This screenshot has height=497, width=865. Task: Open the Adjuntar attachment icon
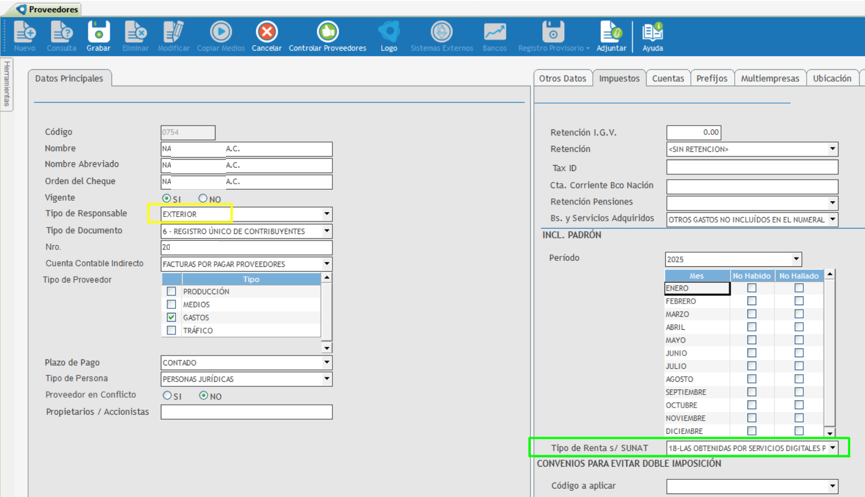[611, 36]
